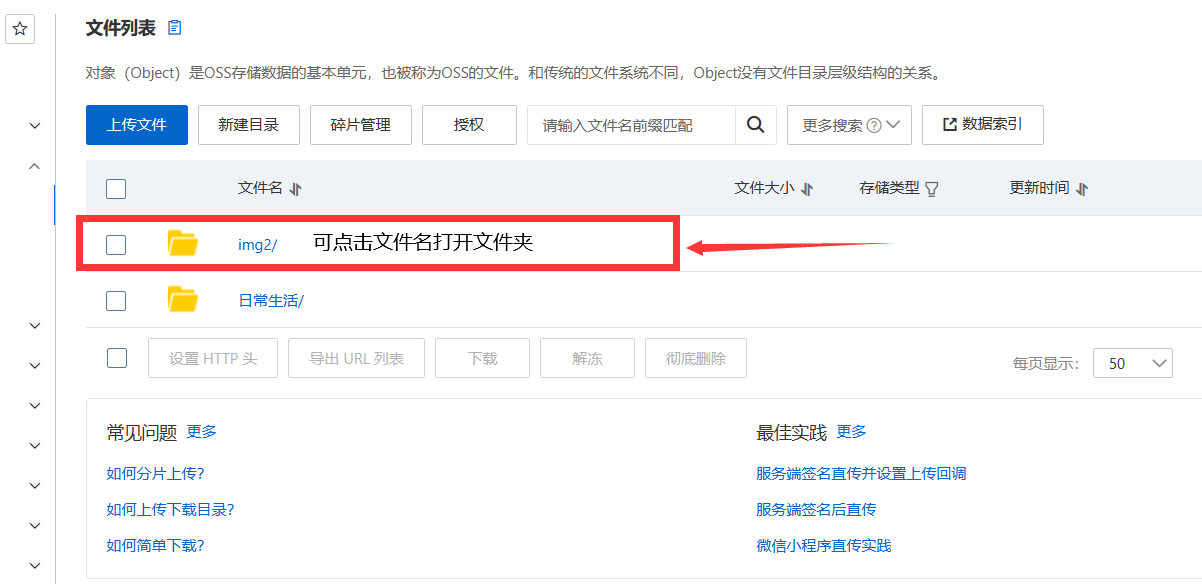Click the img2 folder icon
This screenshot has width=1202, height=584.
pyautogui.click(x=182, y=243)
